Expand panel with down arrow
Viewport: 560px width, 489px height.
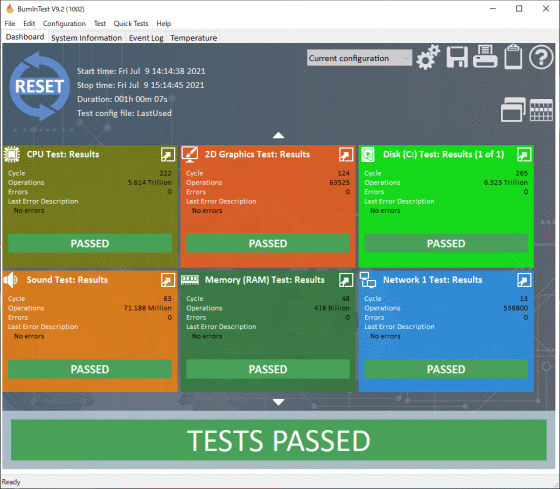[x=279, y=402]
